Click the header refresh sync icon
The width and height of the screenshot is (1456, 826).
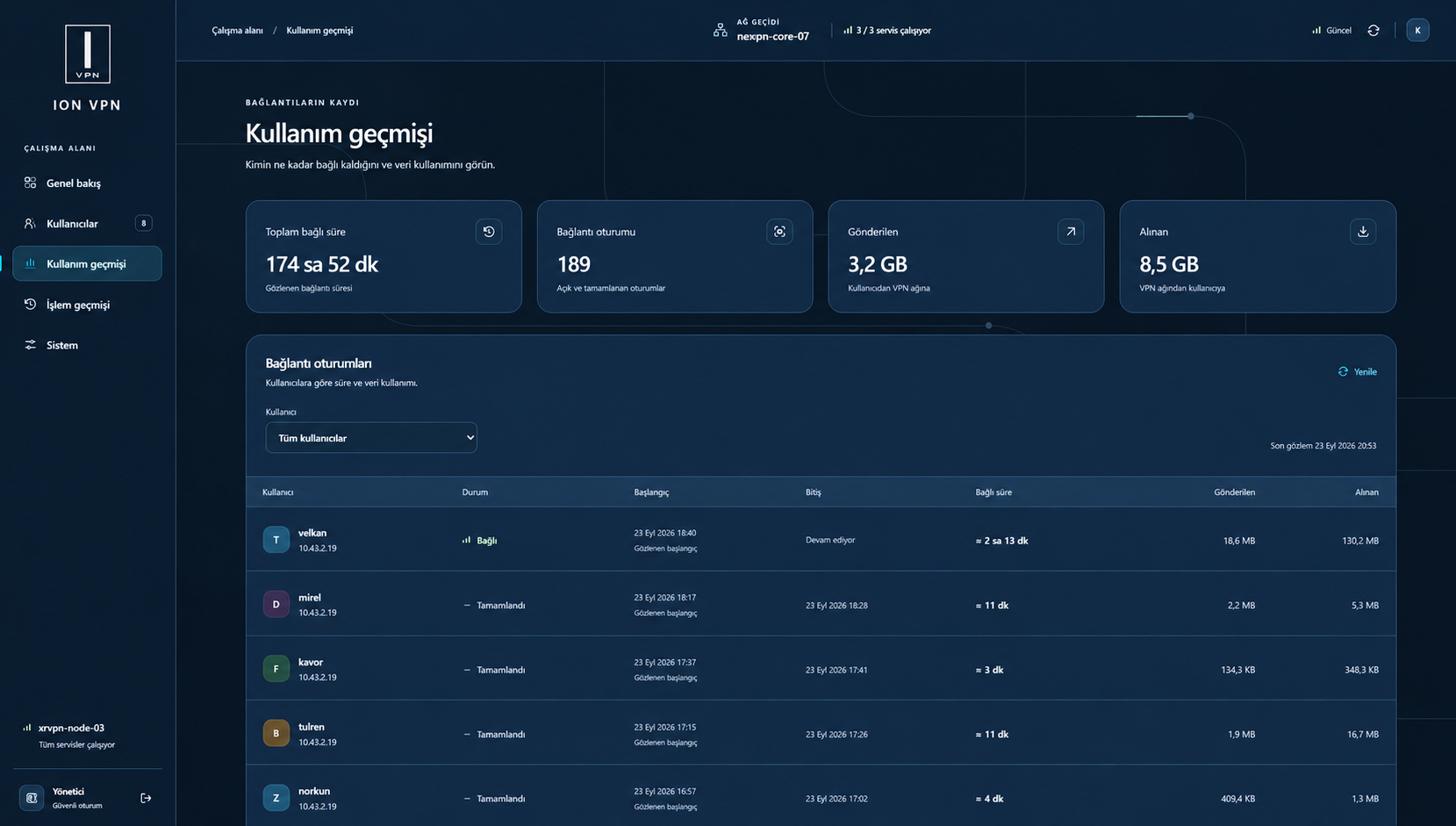click(x=1374, y=30)
